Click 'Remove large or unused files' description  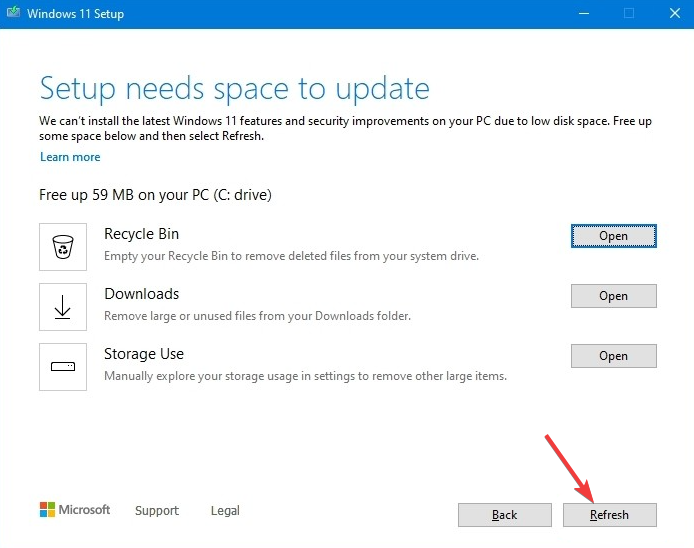(257, 316)
